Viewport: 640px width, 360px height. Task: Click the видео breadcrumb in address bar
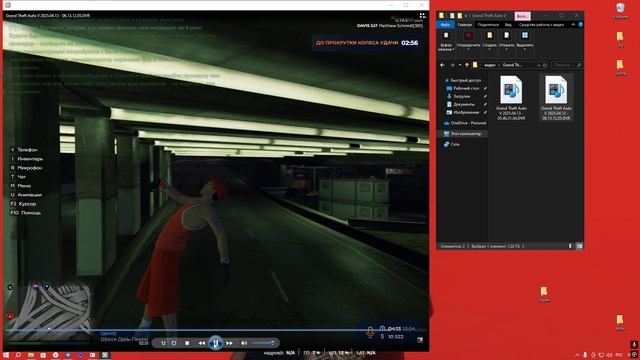(489, 65)
